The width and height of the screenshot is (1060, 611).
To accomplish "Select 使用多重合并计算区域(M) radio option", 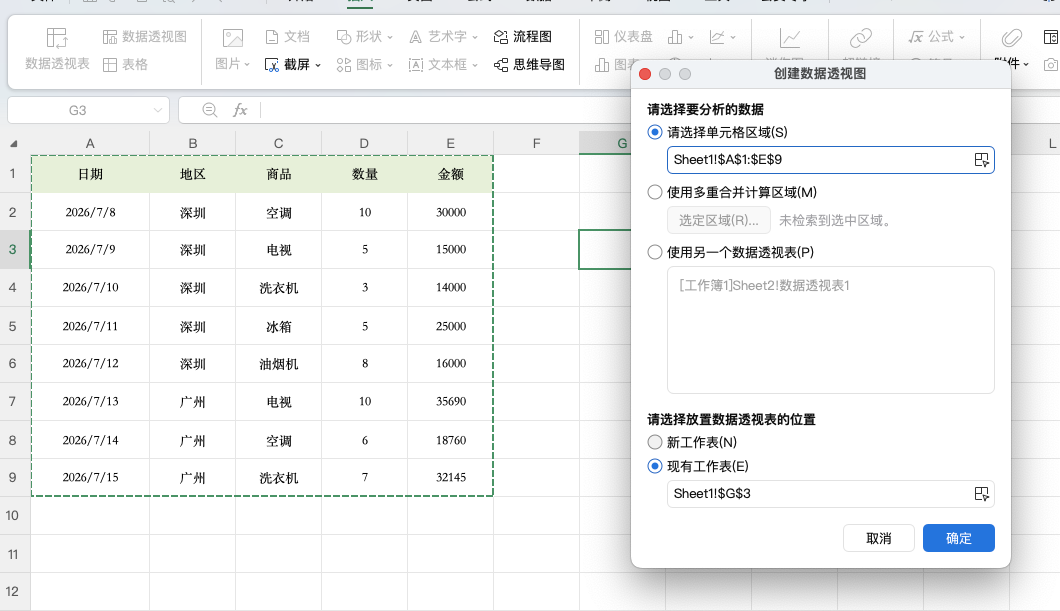I will click(654, 193).
